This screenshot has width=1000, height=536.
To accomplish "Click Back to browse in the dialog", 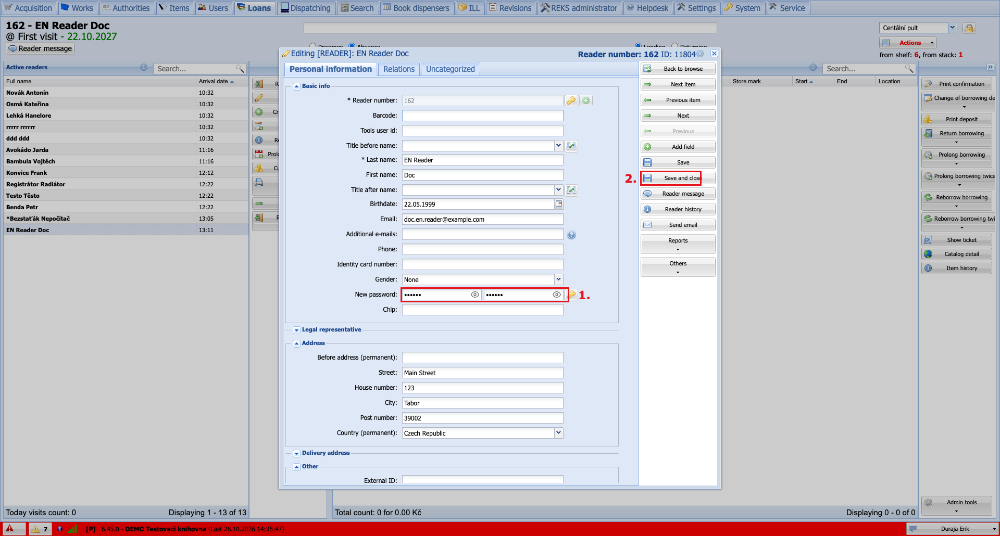I will click(678, 69).
